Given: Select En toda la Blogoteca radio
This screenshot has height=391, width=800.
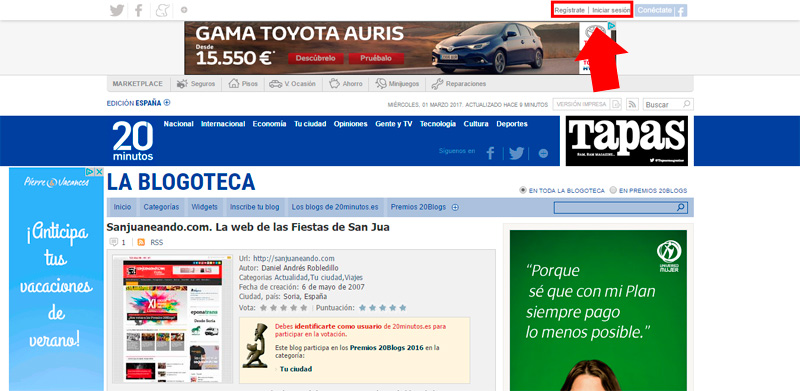Looking at the screenshot, I should point(522,190).
